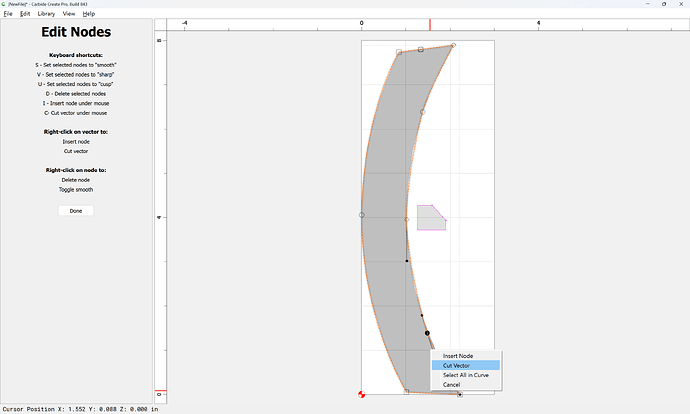Select the diamond node on inner curve middle
Viewport: 690px width, 414px height.
click(407, 219)
